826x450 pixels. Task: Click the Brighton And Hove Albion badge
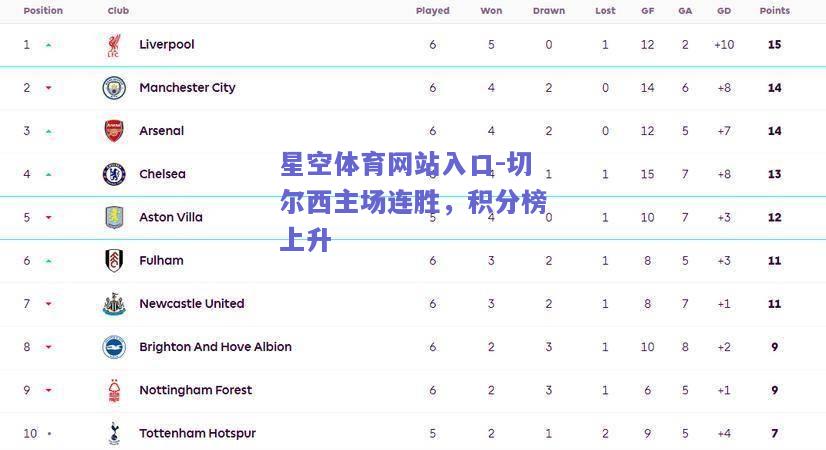click(114, 347)
